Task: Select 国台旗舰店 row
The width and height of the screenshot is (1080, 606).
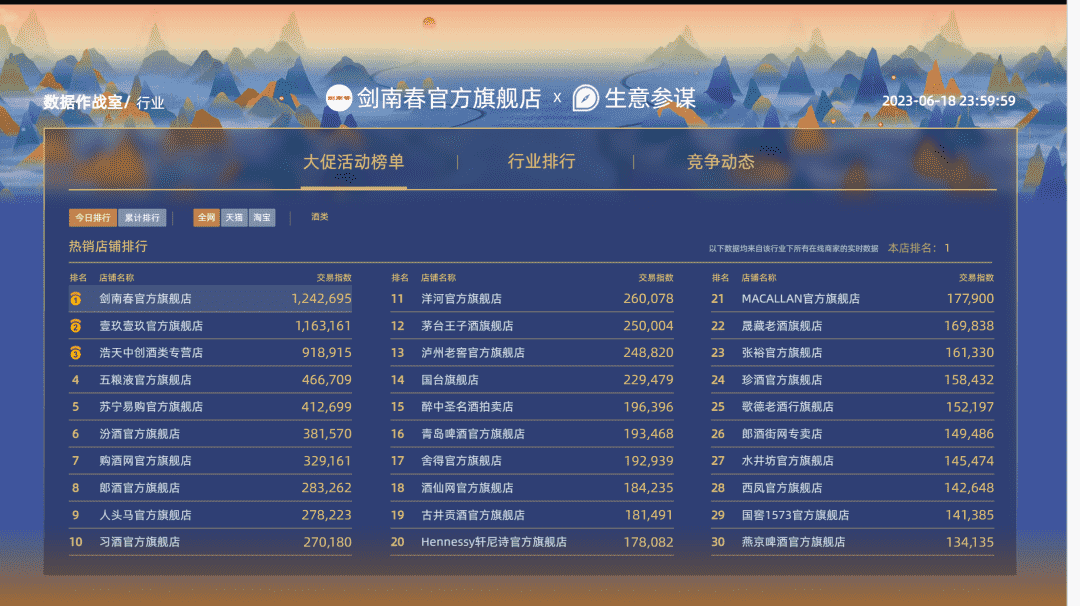Action: (532, 379)
